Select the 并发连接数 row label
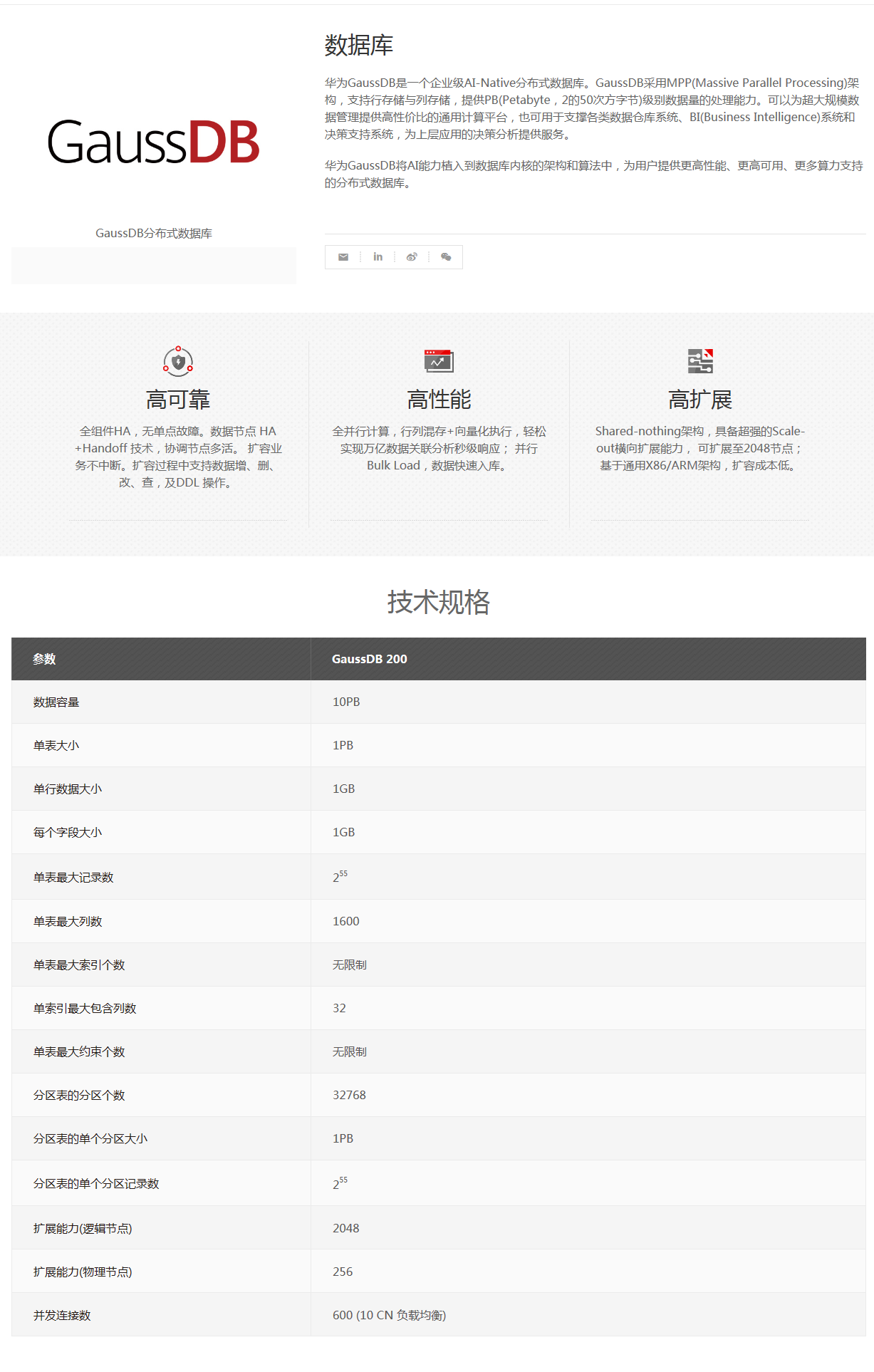The height and width of the screenshot is (1372, 874). click(x=62, y=1316)
